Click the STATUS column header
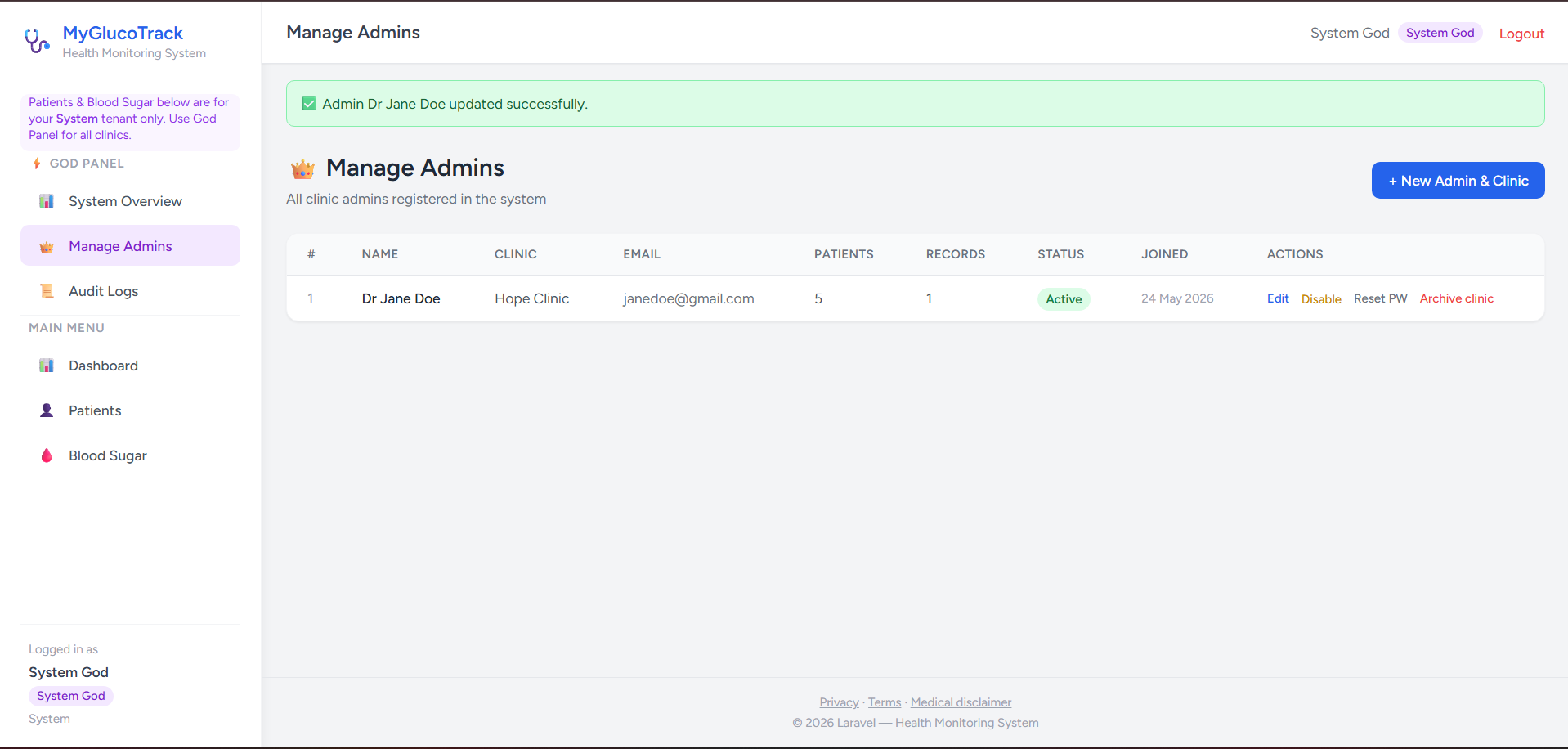 point(1061,254)
